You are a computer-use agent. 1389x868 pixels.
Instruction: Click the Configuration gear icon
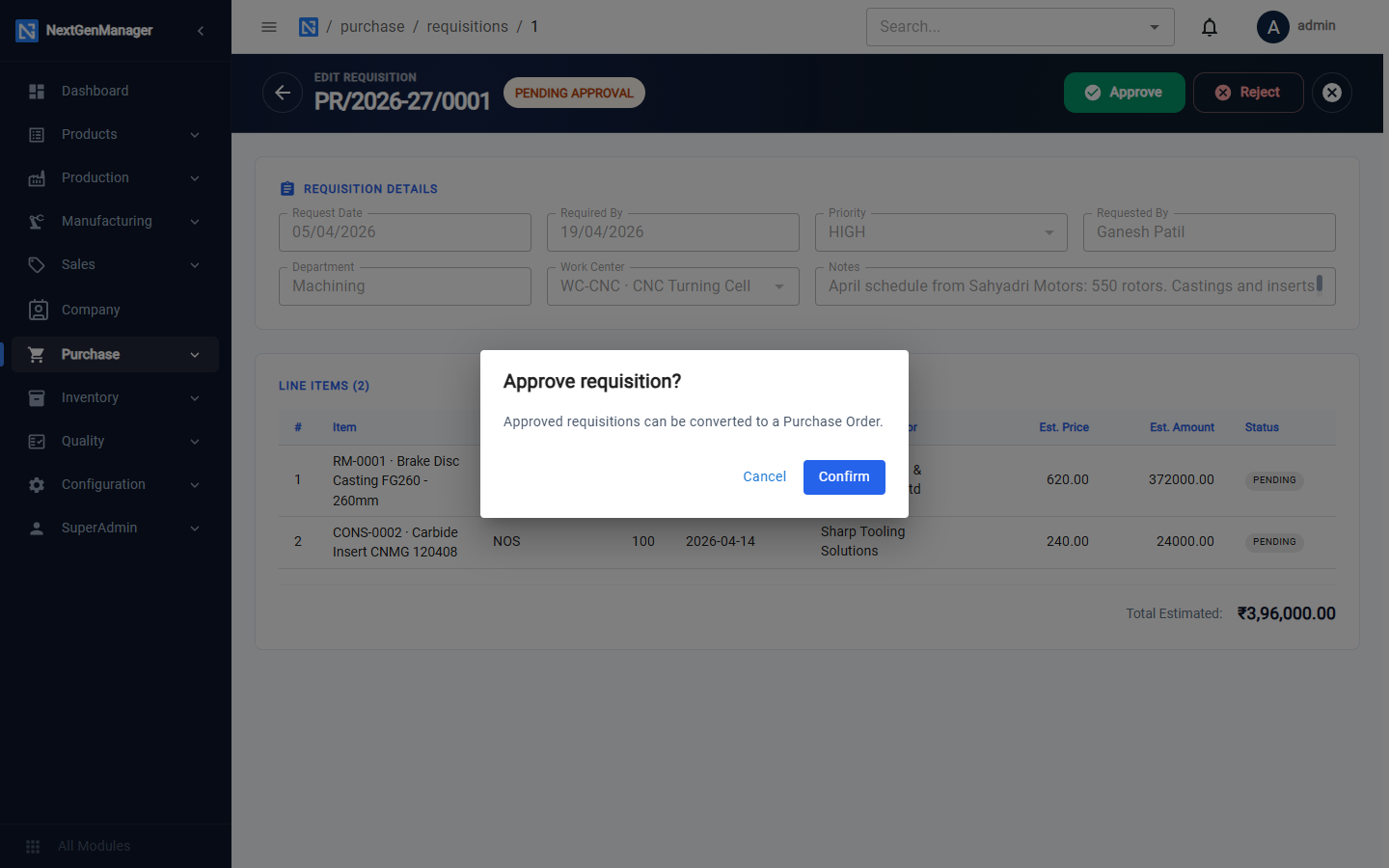tap(37, 485)
